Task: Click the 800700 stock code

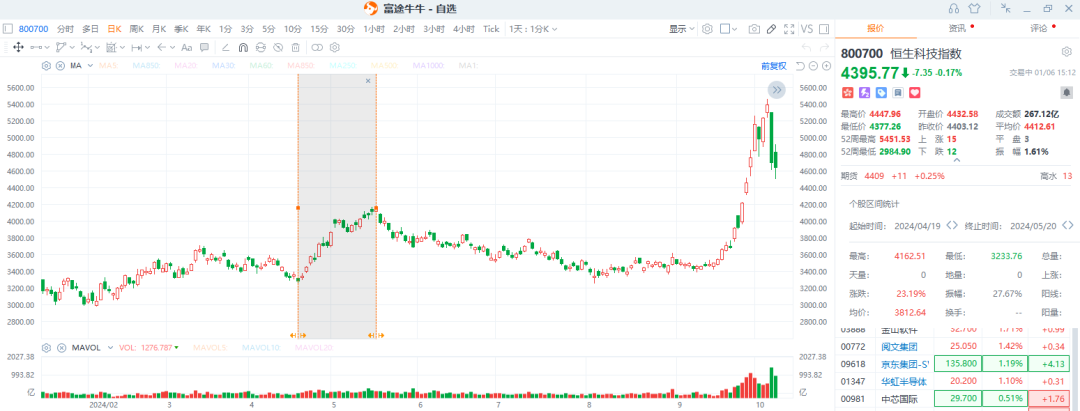Action: tap(34, 29)
